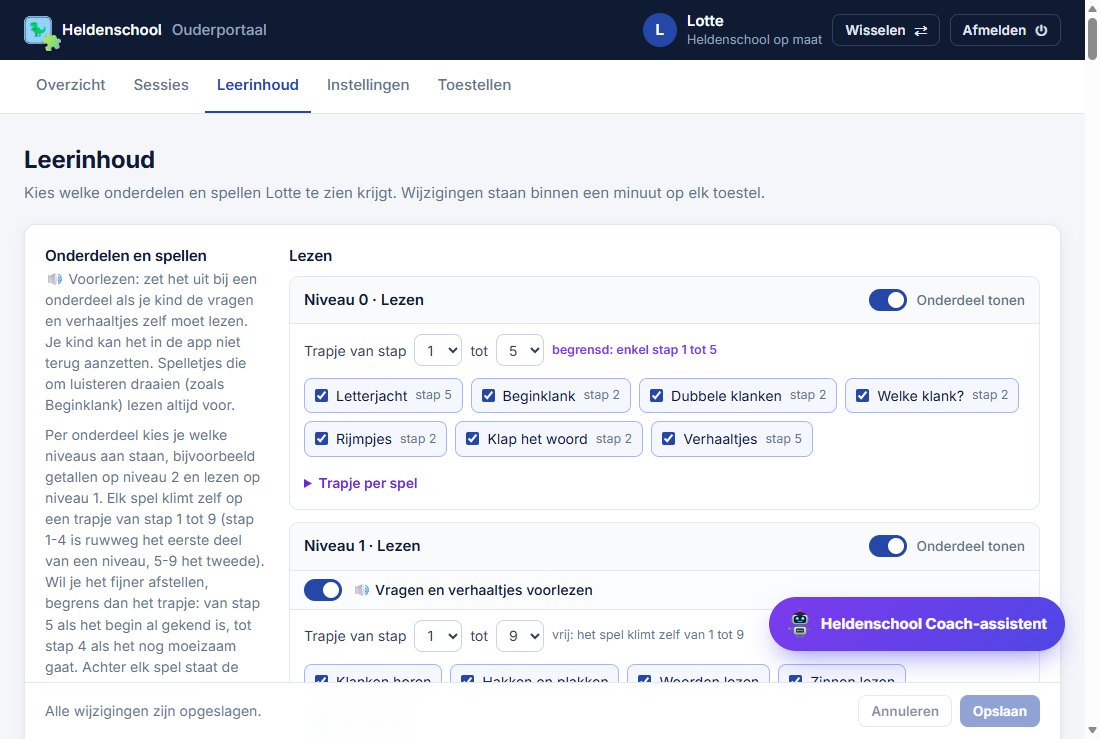Open Niveau 1 start step dropdown
Screen dimensions: 1100x739
click(438, 636)
